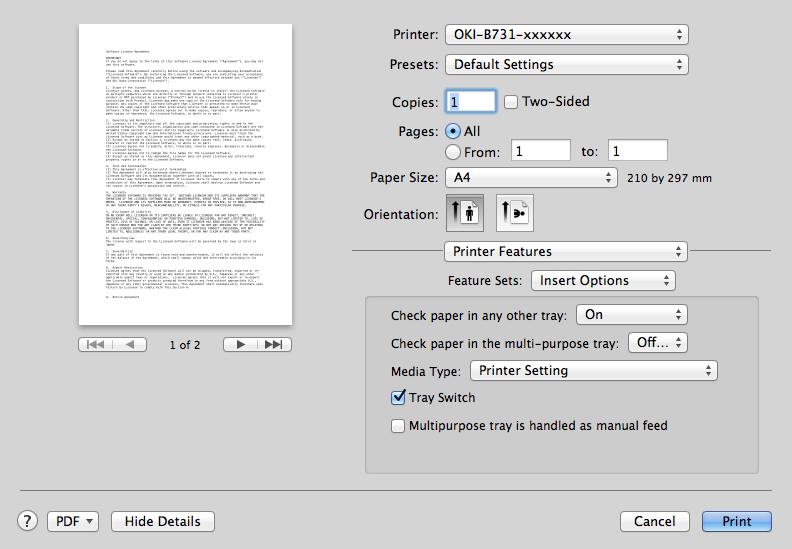Screen dimensions: 792x549
Task: Select portrait orientation icon
Action: point(465,213)
